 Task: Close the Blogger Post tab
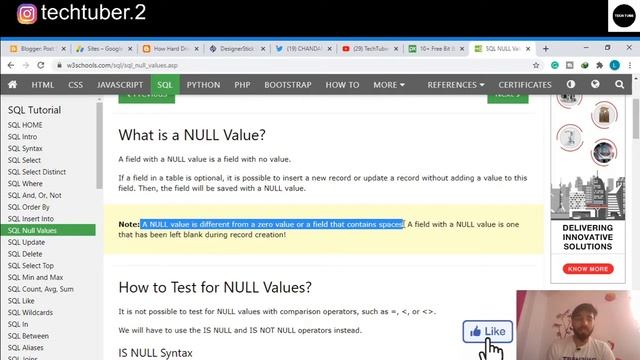tap(63, 49)
